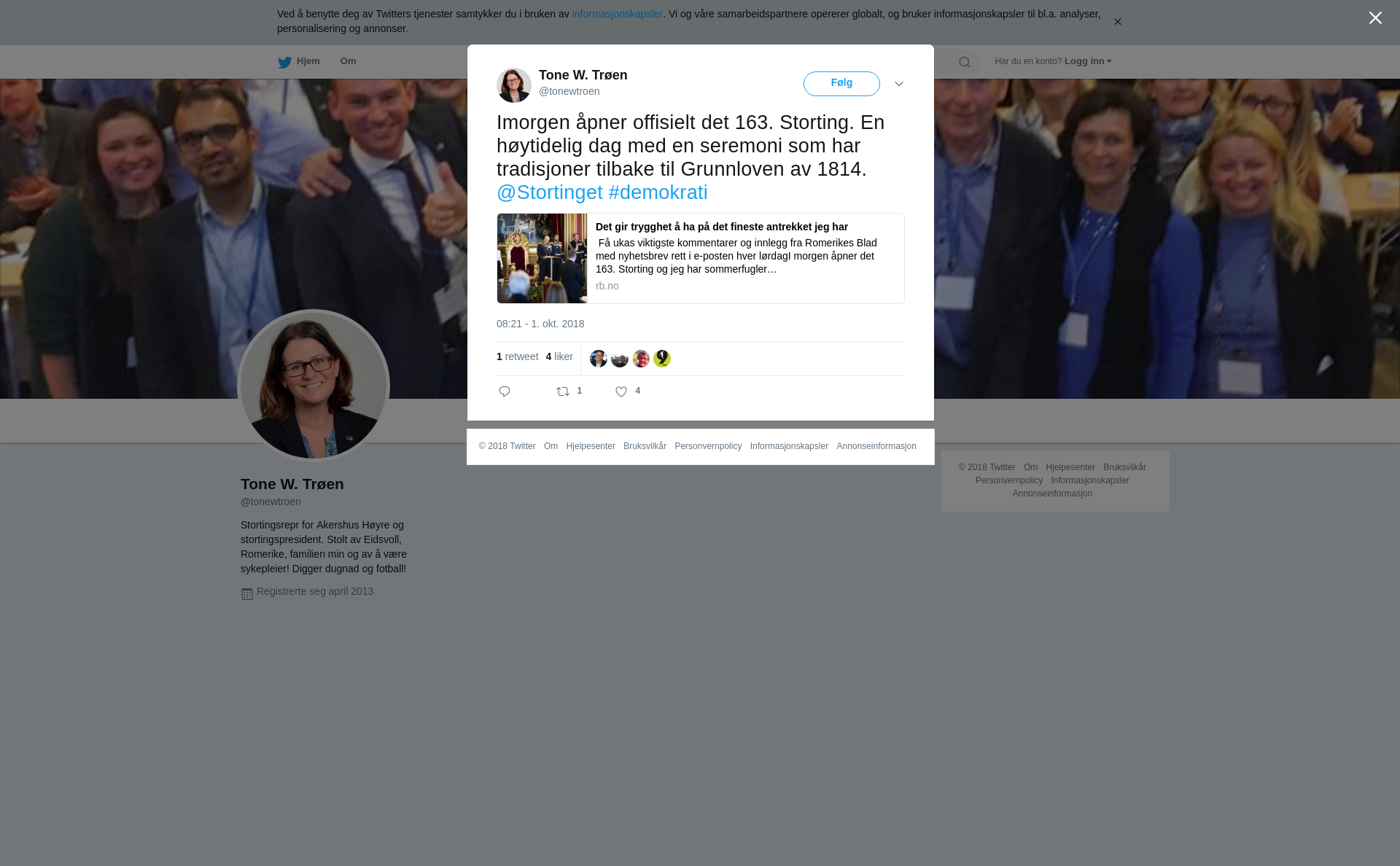Click the first liker's avatar
The height and width of the screenshot is (866, 1400).
(599, 359)
